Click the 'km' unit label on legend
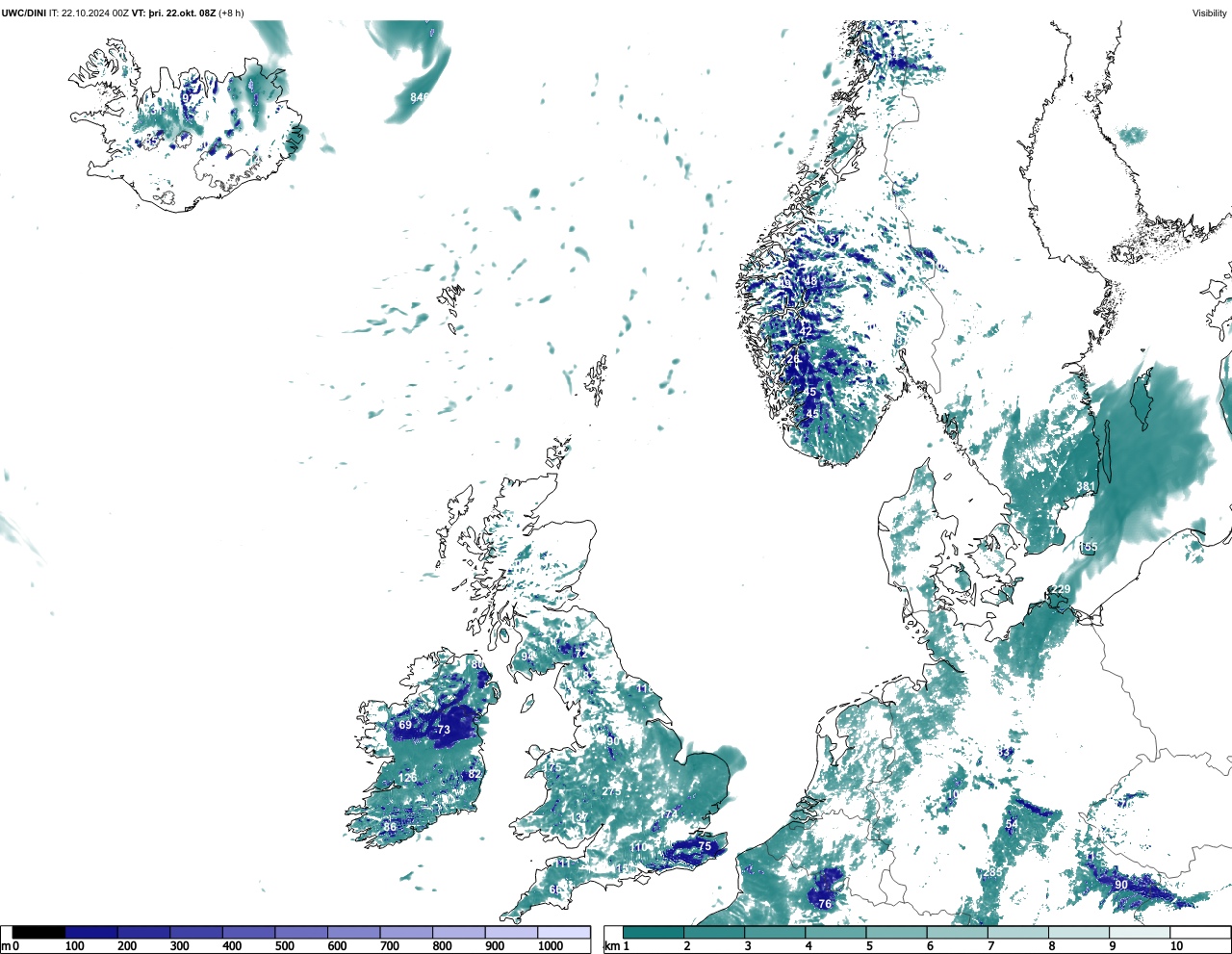 click(x=611, y=946)
